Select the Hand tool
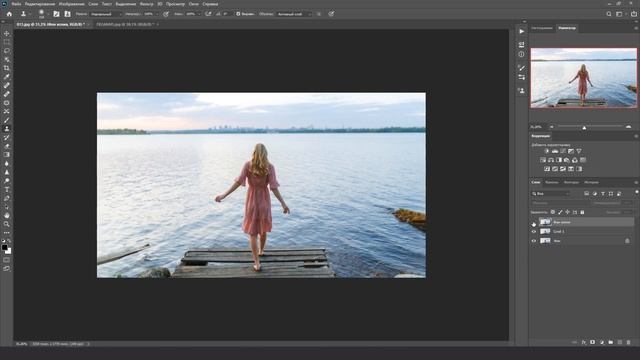The height and width of the screenshot is (360, 640). (7, 215)
